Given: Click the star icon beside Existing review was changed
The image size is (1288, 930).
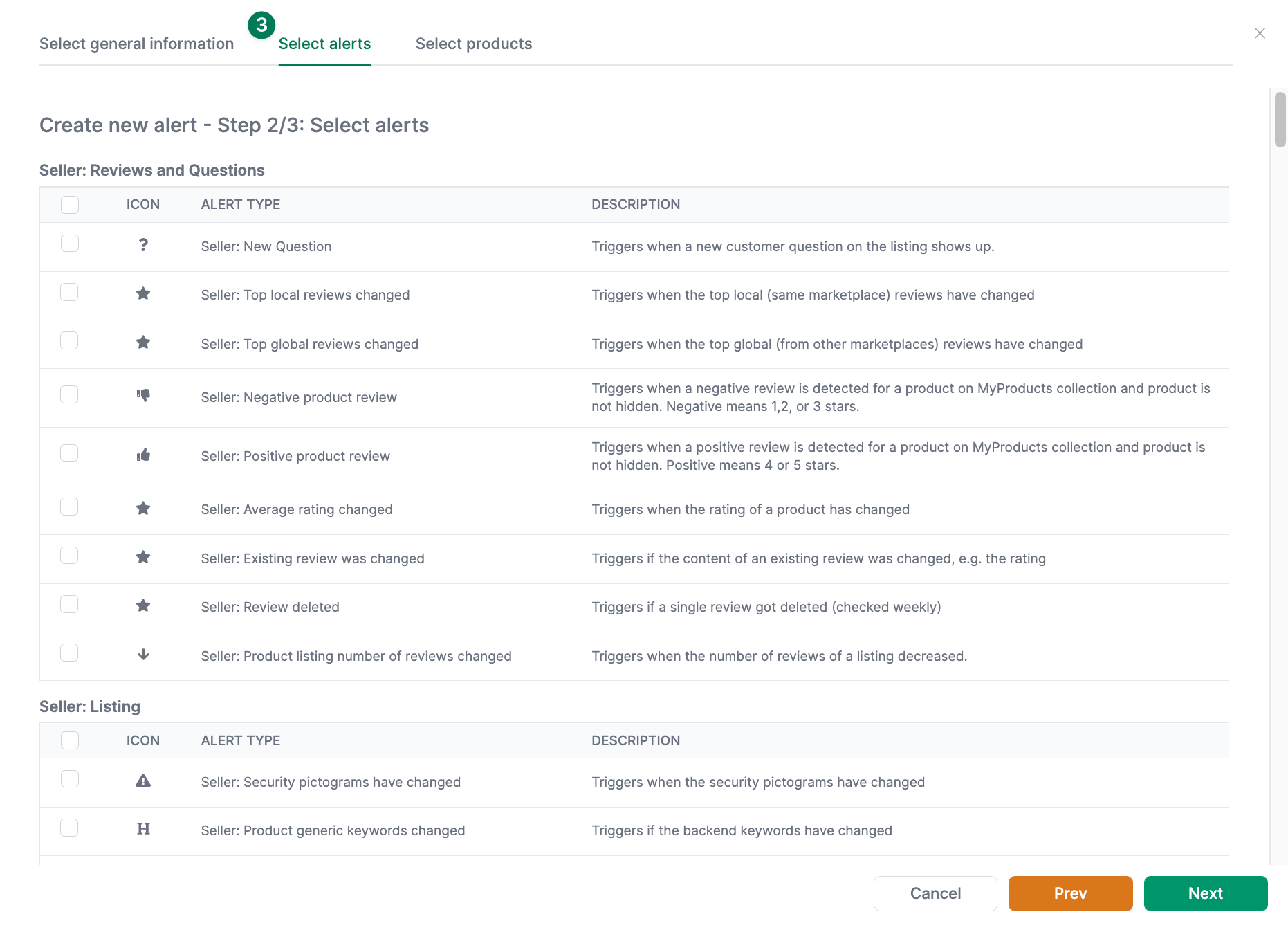Looking at the screenshot, I should (143, 556).
